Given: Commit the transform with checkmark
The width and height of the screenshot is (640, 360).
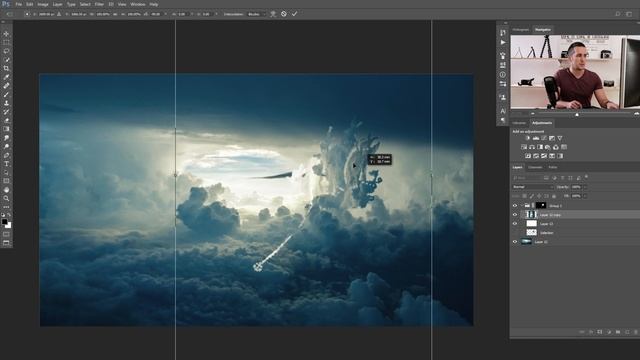Looking at the screenshot, I should click(294, 14).
